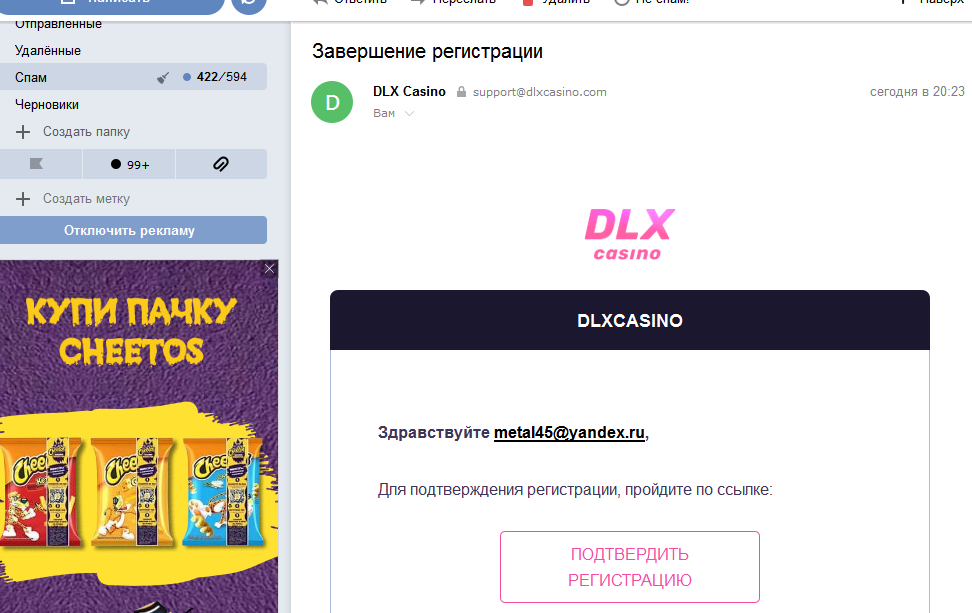Open the Черновики folder
972x613 pixels.
46,104
